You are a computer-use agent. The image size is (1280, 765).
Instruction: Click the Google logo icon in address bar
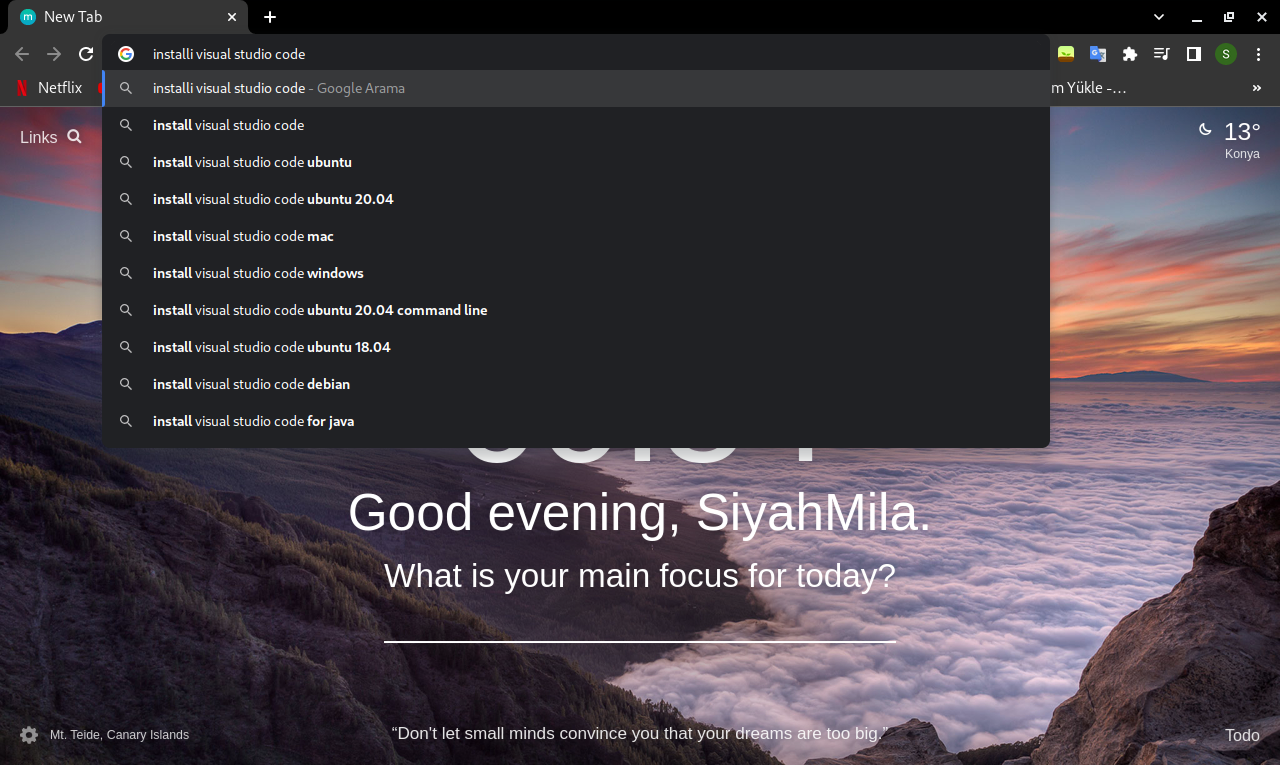[x=126, y=54]
